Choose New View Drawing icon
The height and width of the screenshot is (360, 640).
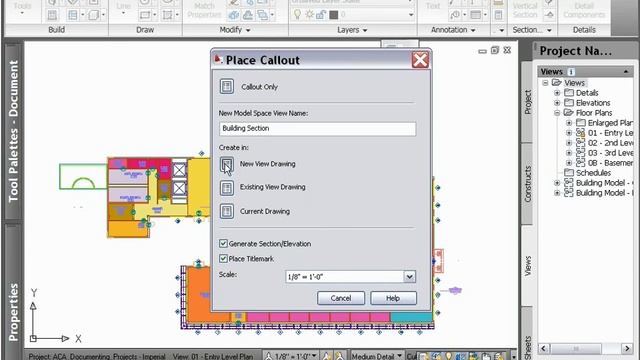(x=227, y=164)
